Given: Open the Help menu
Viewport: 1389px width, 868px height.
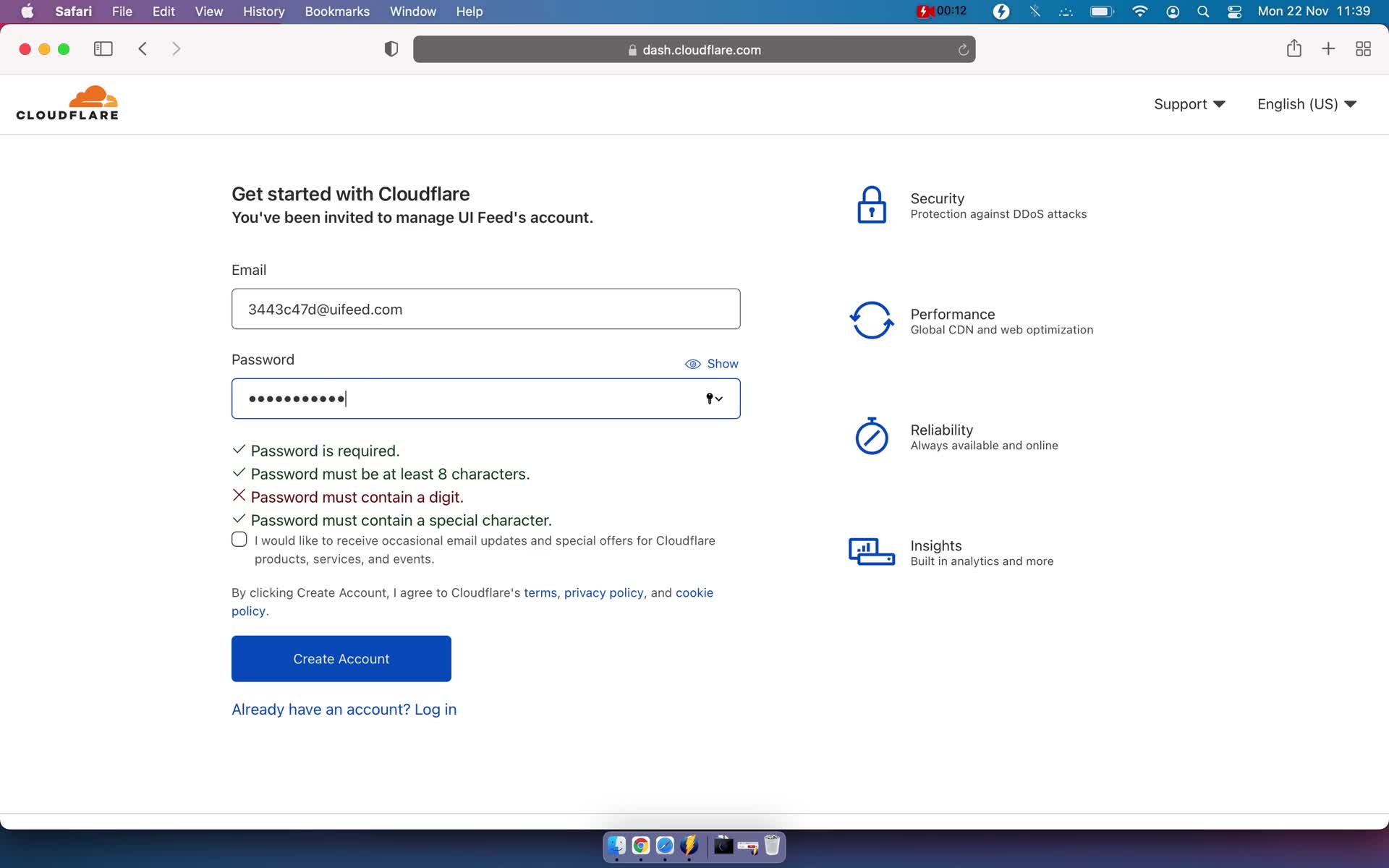Looking at the screenshot, I should 470,12.
